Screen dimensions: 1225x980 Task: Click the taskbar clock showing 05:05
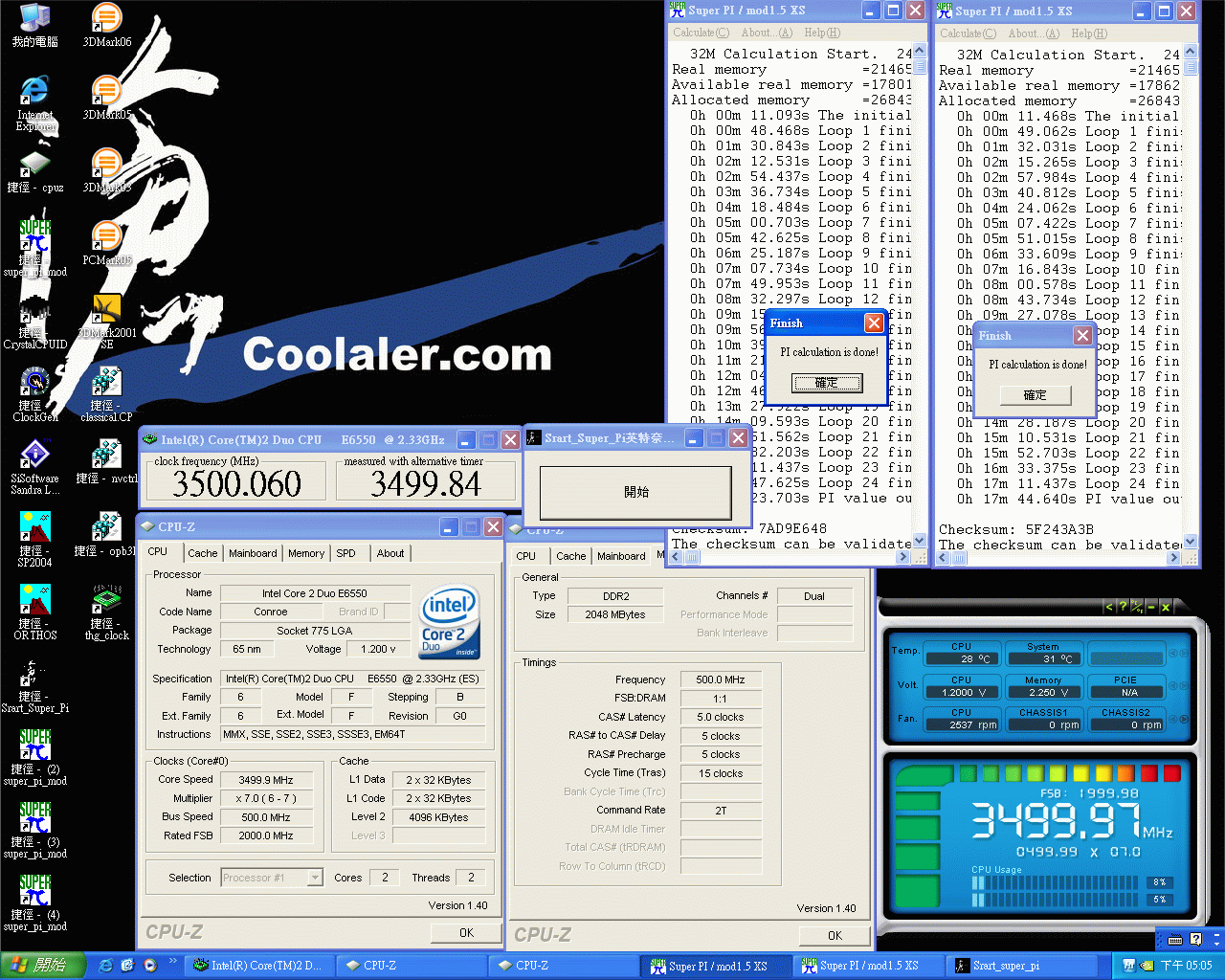pos(1187,966)
